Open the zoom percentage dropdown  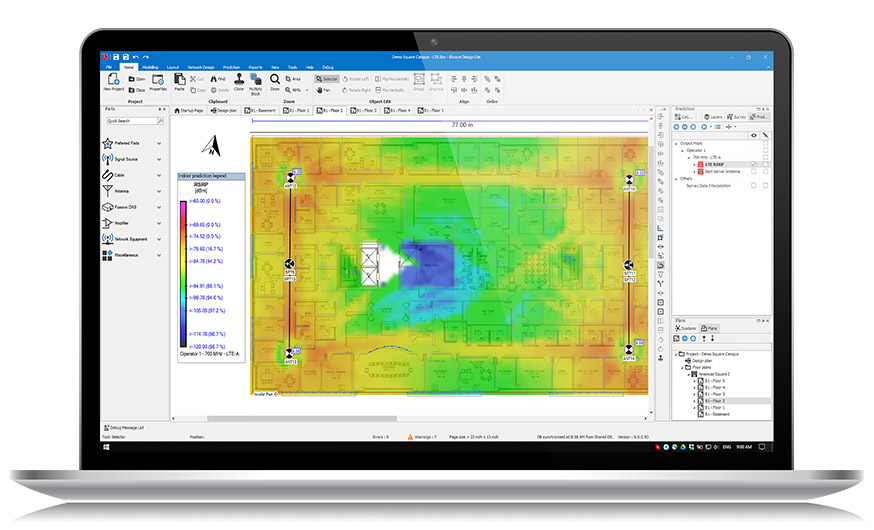coord(307,90)
